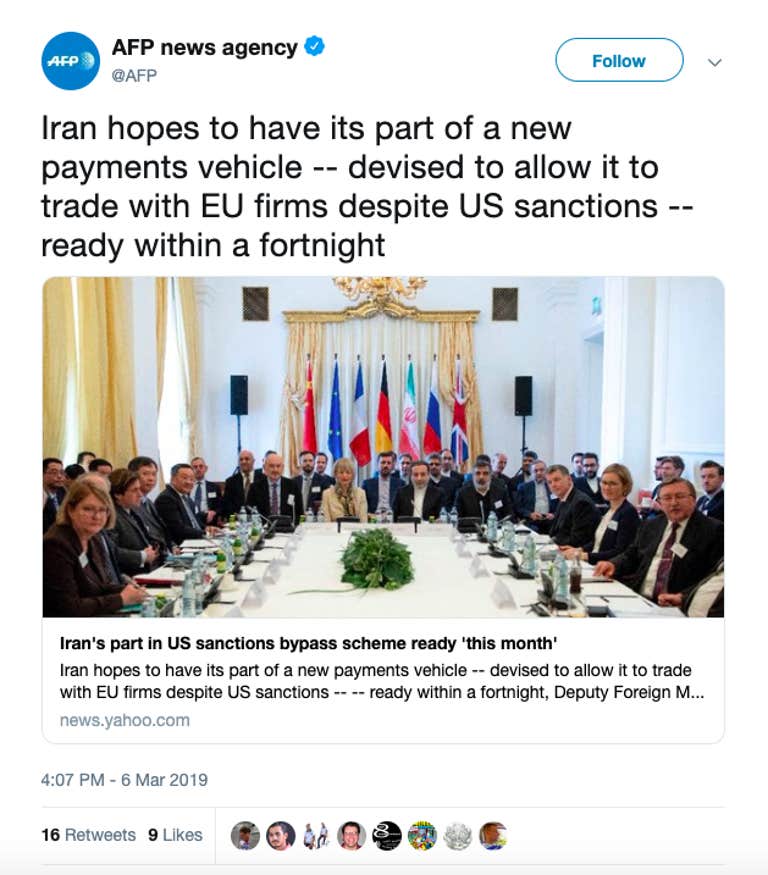
Task: Open the last liker avatar in the row
Action: click(493, 835)
